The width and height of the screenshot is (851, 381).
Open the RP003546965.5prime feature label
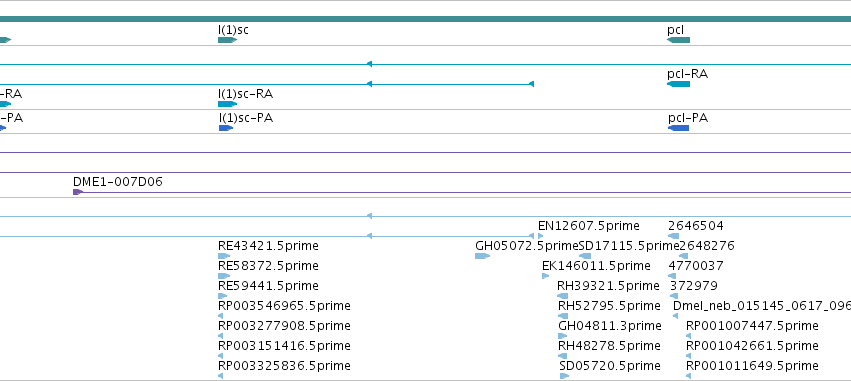284,306
